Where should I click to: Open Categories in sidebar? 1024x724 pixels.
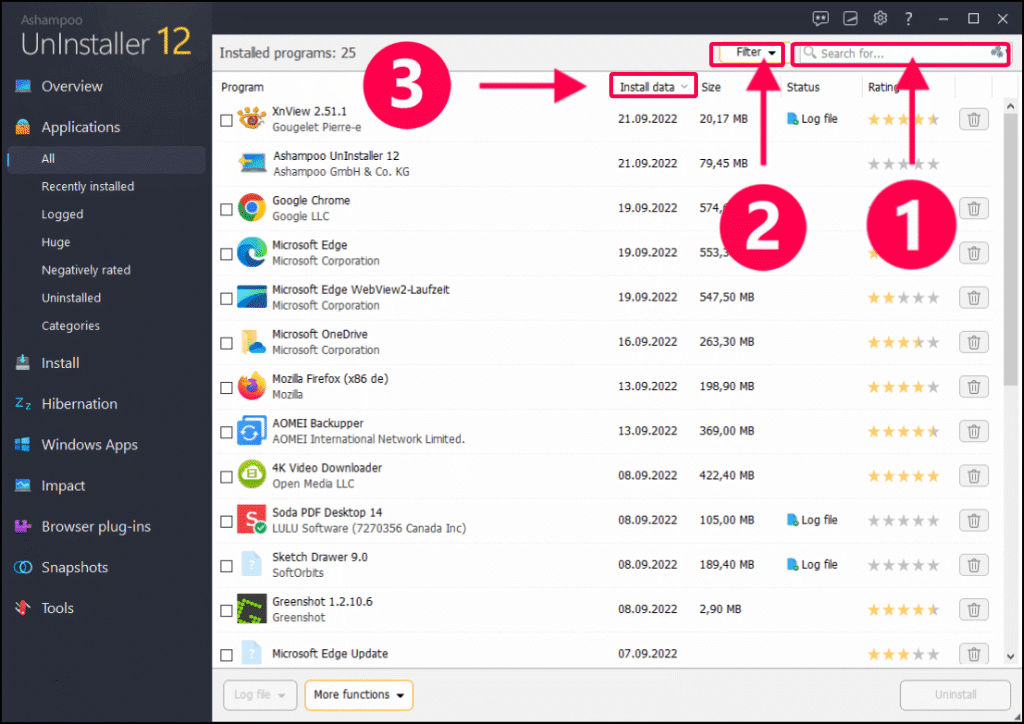click(71, 326)
